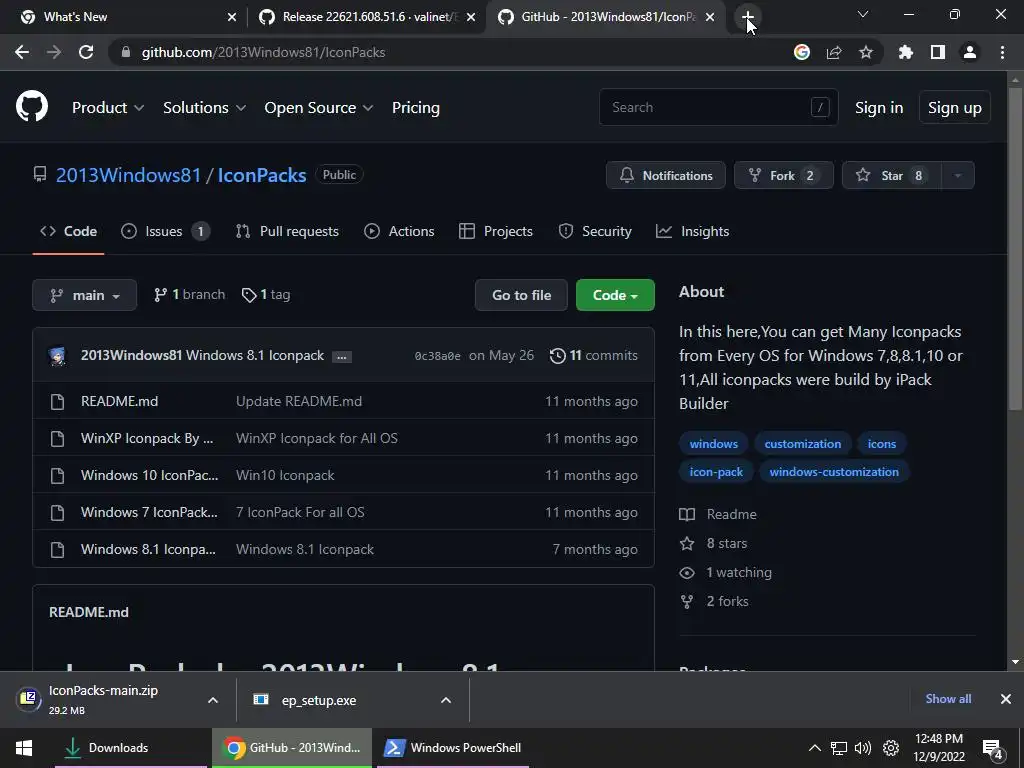Open the Readme link in About

click(x=718, y=514)
